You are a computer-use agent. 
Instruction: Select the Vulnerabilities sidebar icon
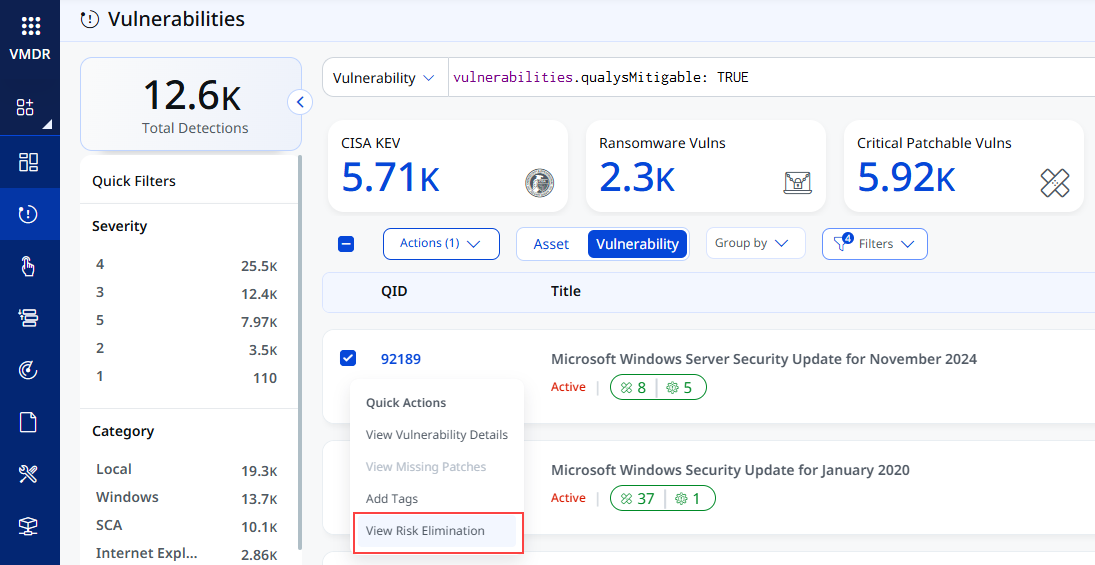coord(29,214)
